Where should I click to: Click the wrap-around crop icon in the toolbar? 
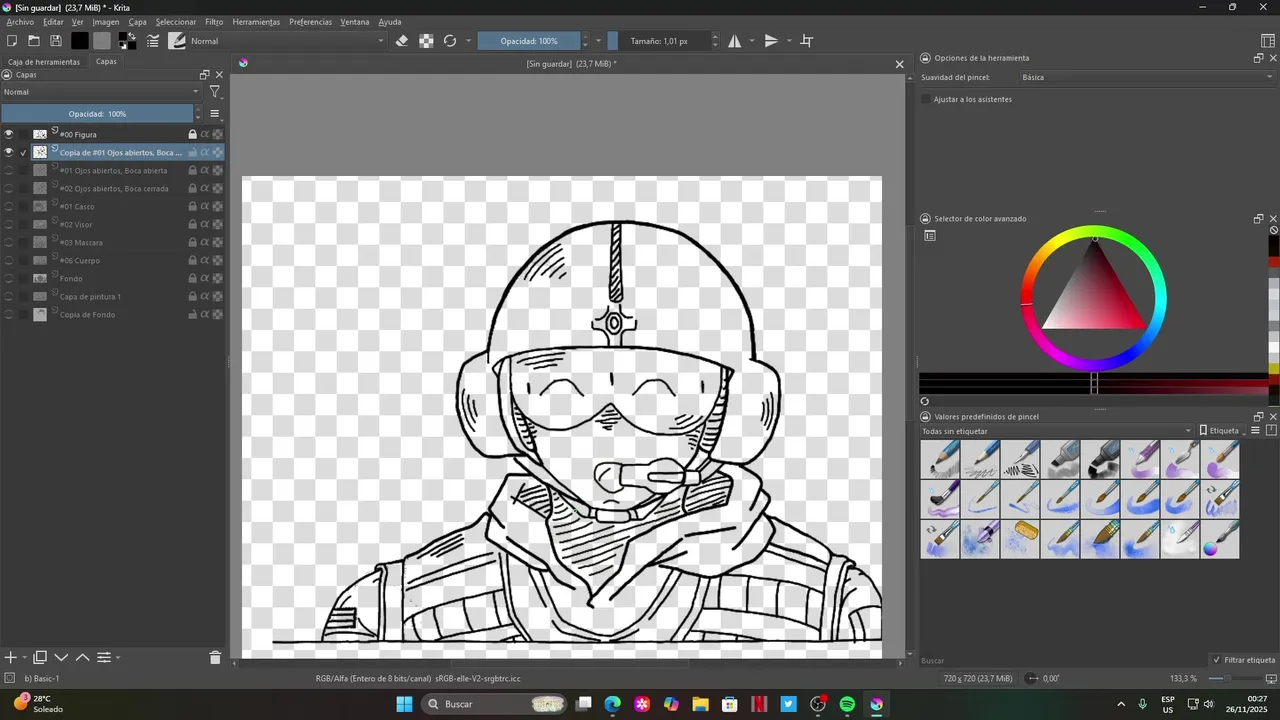pos(807,41)
